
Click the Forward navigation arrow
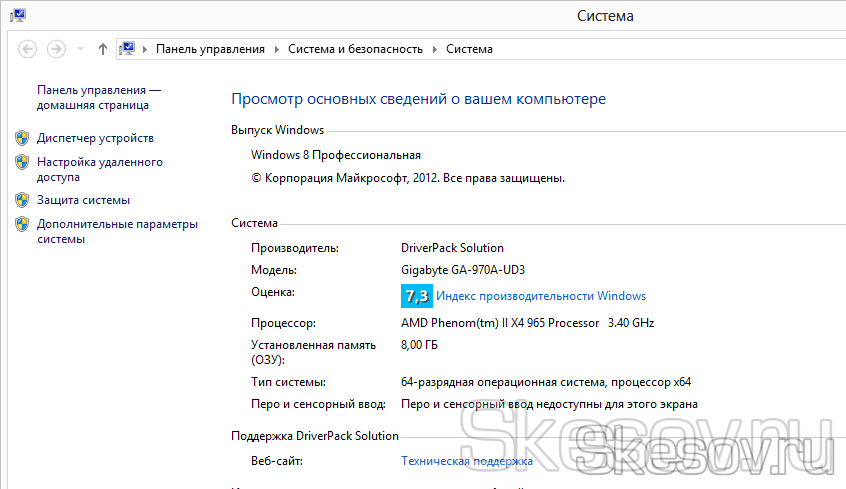coord(56,49)
